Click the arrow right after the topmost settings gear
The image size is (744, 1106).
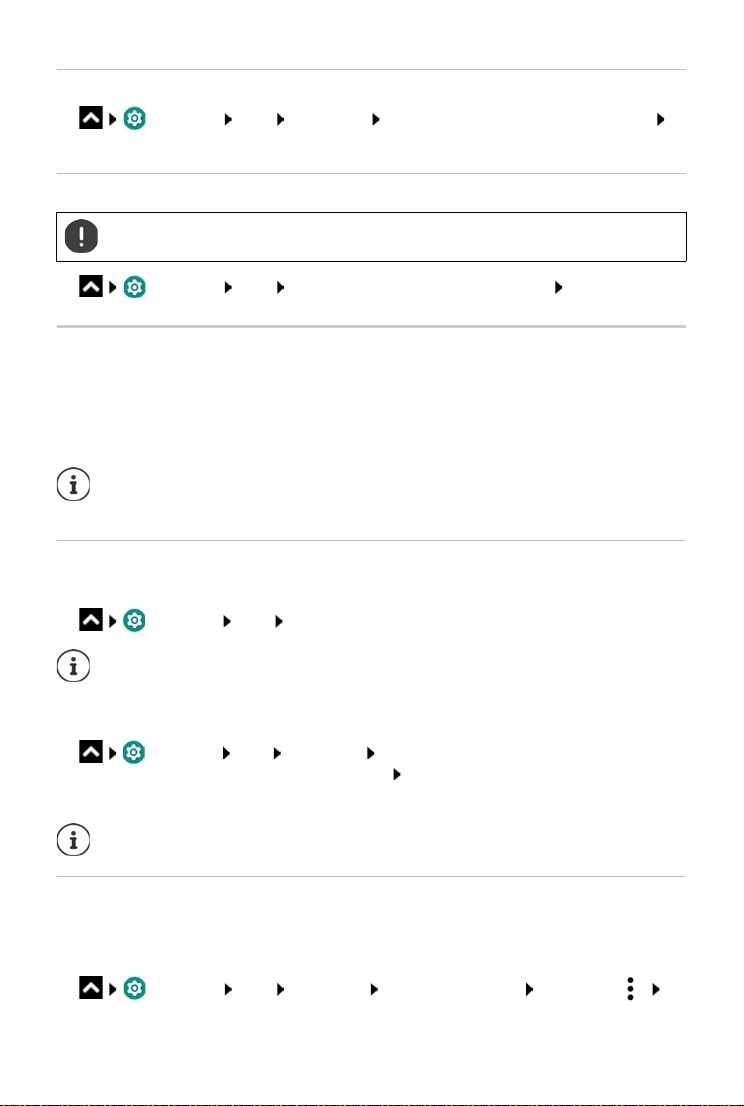point(228,119)
